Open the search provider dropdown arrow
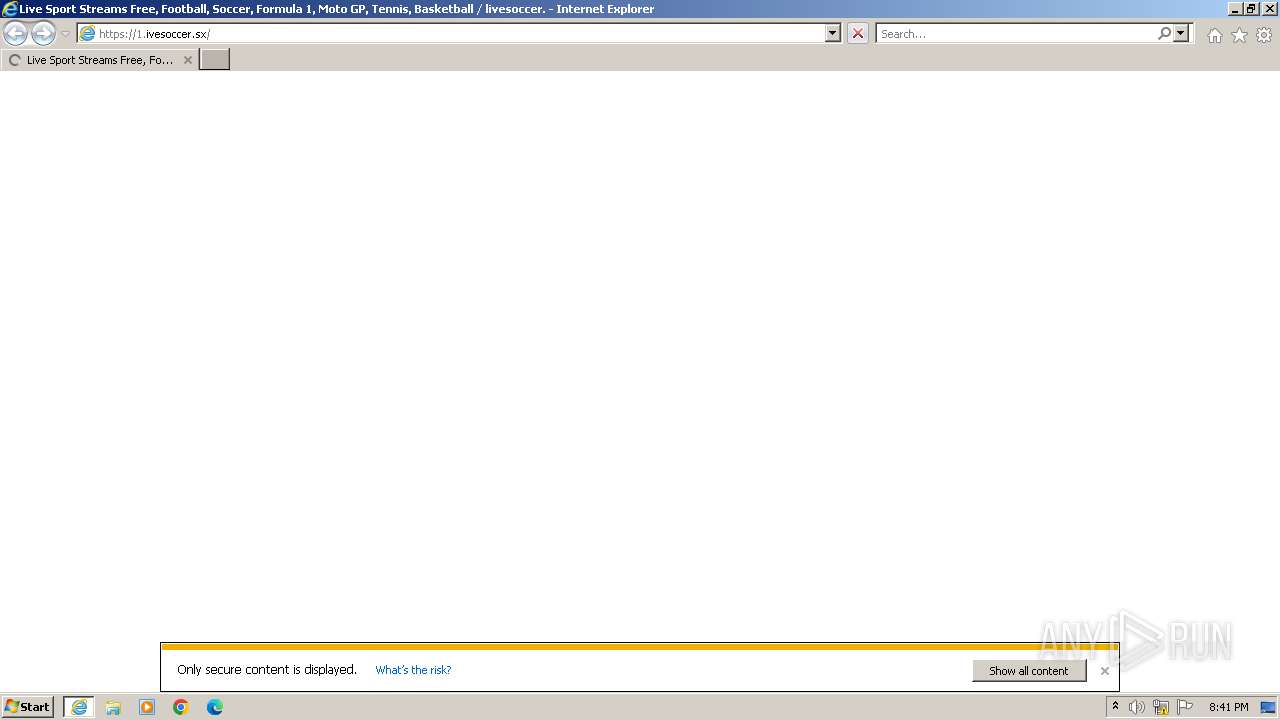 1181,34
